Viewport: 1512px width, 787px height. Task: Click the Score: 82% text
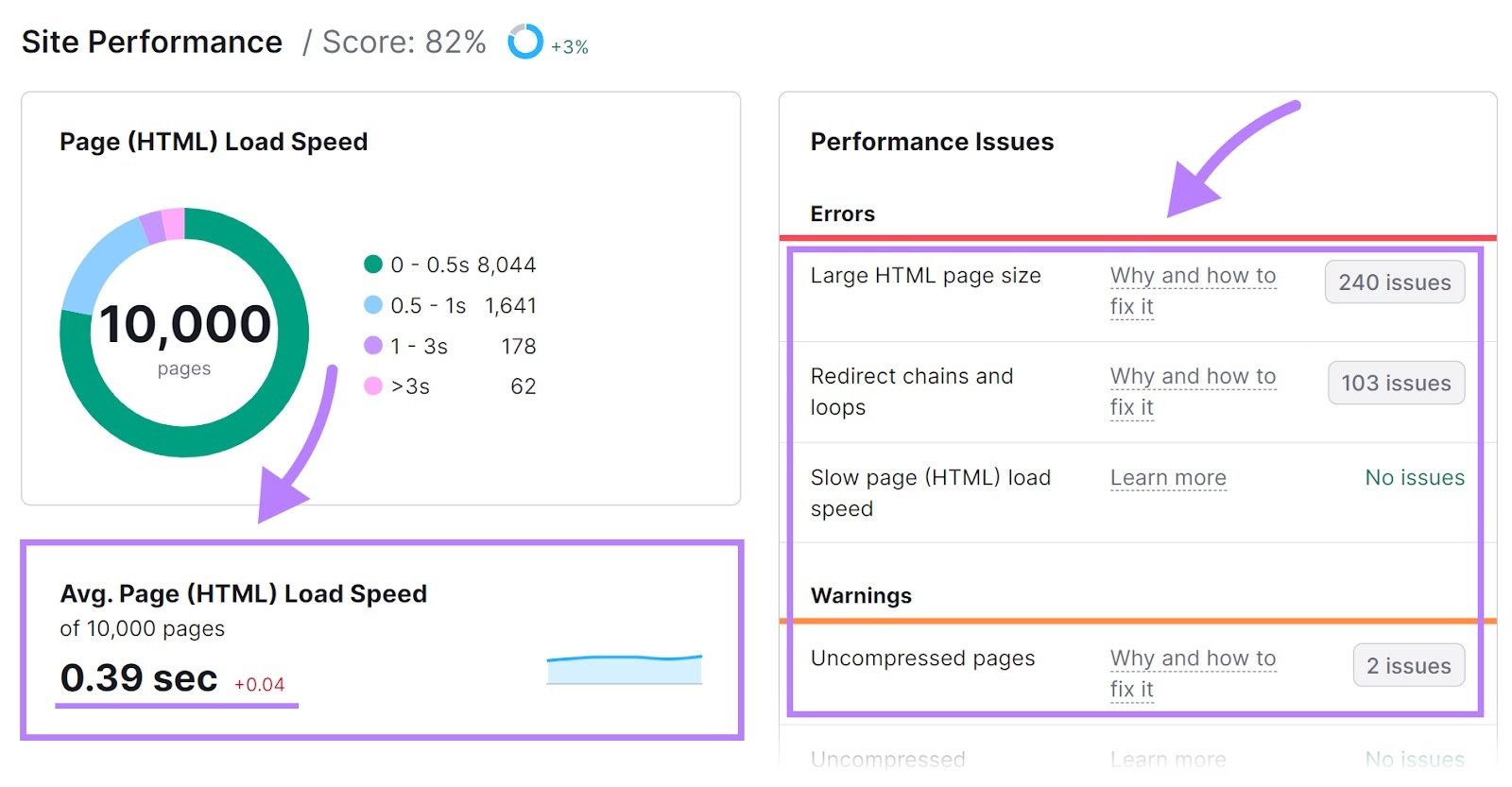pyautogui.click(x=404, y=42)
